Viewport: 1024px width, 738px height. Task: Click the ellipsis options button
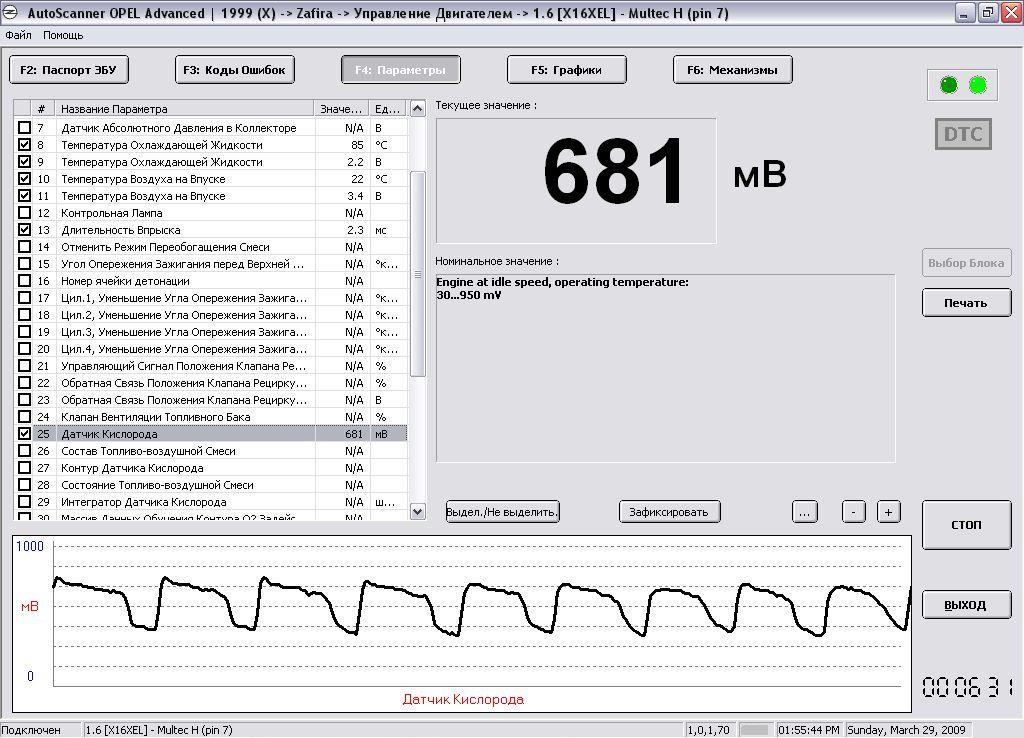click(805, 511)
